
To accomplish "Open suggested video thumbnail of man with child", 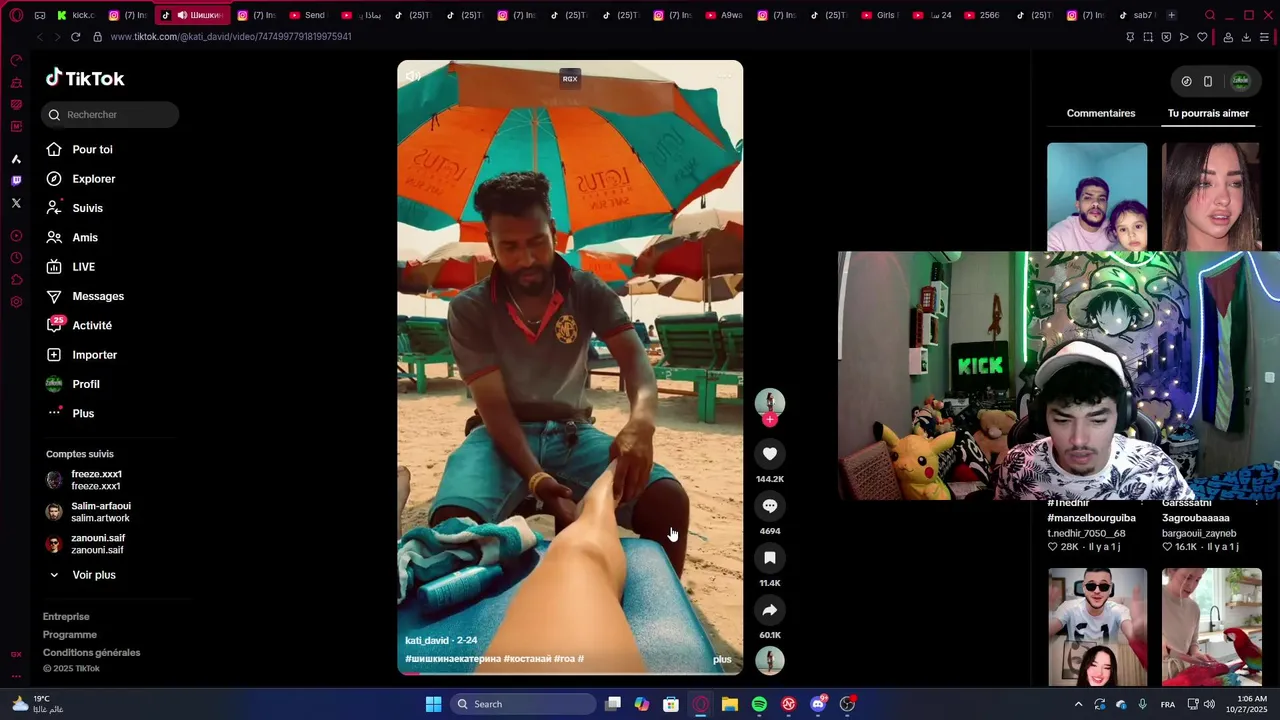I will pos(1097,196).
